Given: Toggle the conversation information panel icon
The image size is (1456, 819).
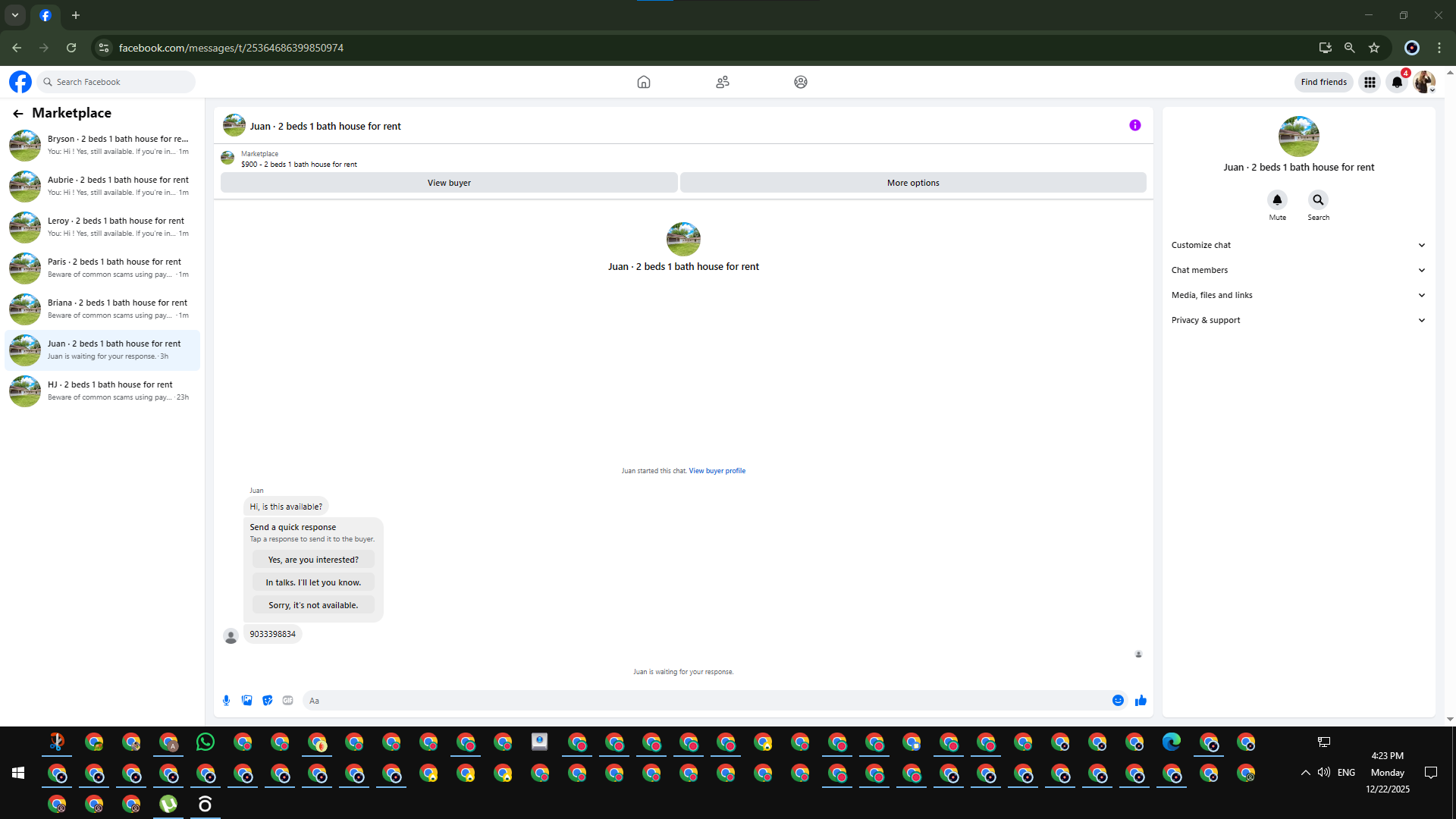Looking at the screenshot, I should pyautogui.click(x=1134, y=126).
